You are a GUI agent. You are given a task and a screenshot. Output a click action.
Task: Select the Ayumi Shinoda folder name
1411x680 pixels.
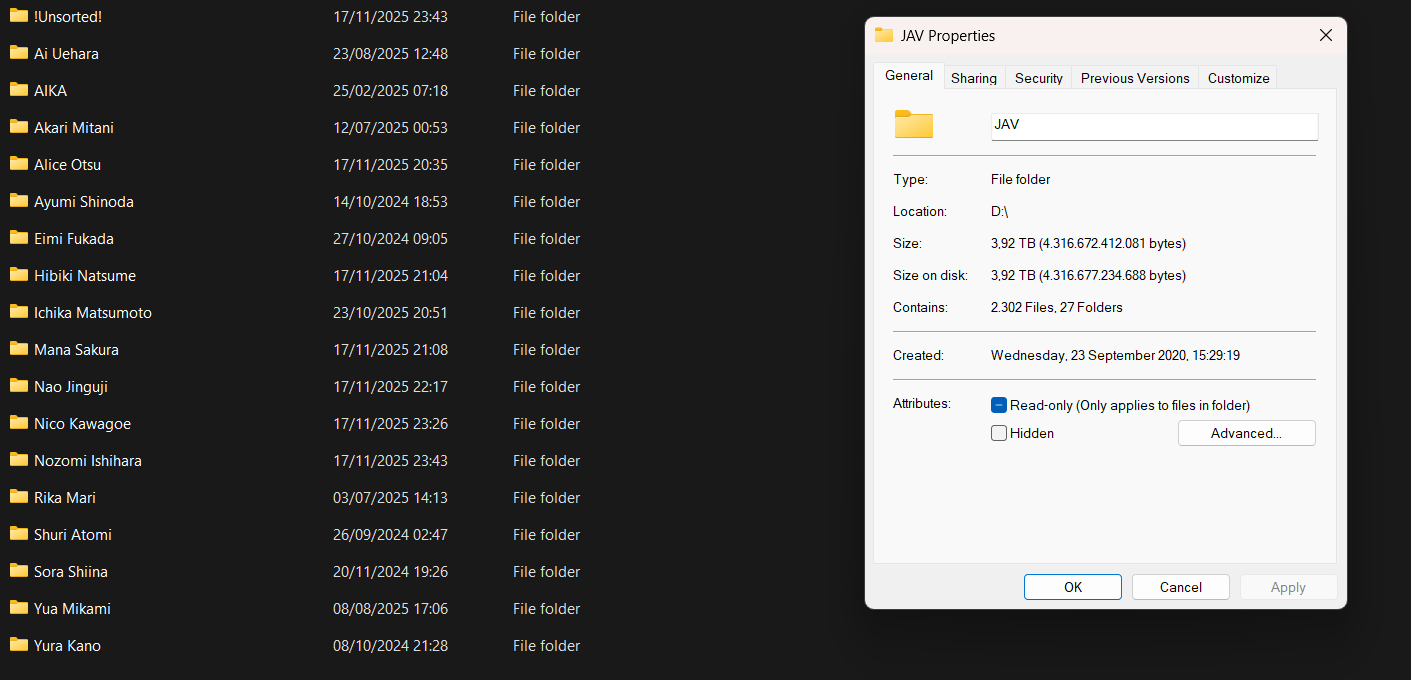click(x=84, y=202)
